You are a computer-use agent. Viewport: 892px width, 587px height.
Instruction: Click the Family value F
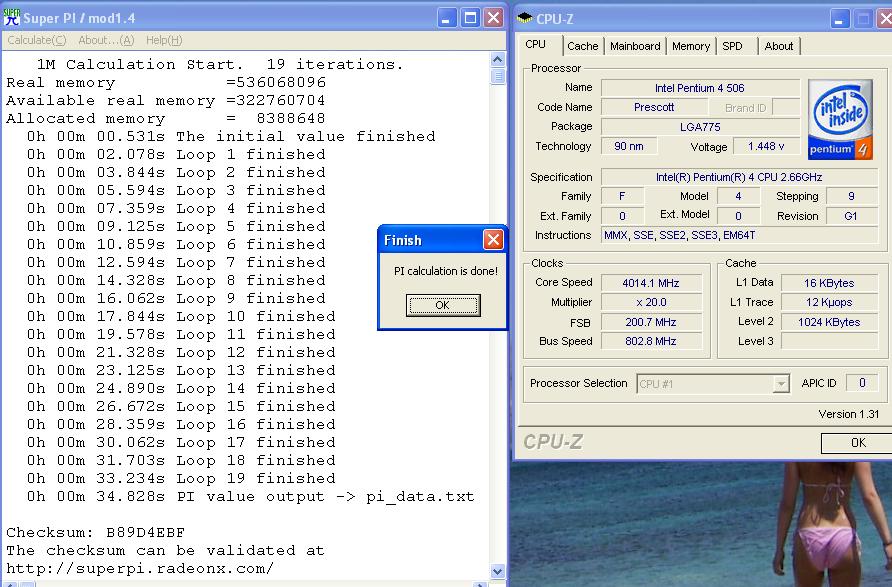(622, 196)
